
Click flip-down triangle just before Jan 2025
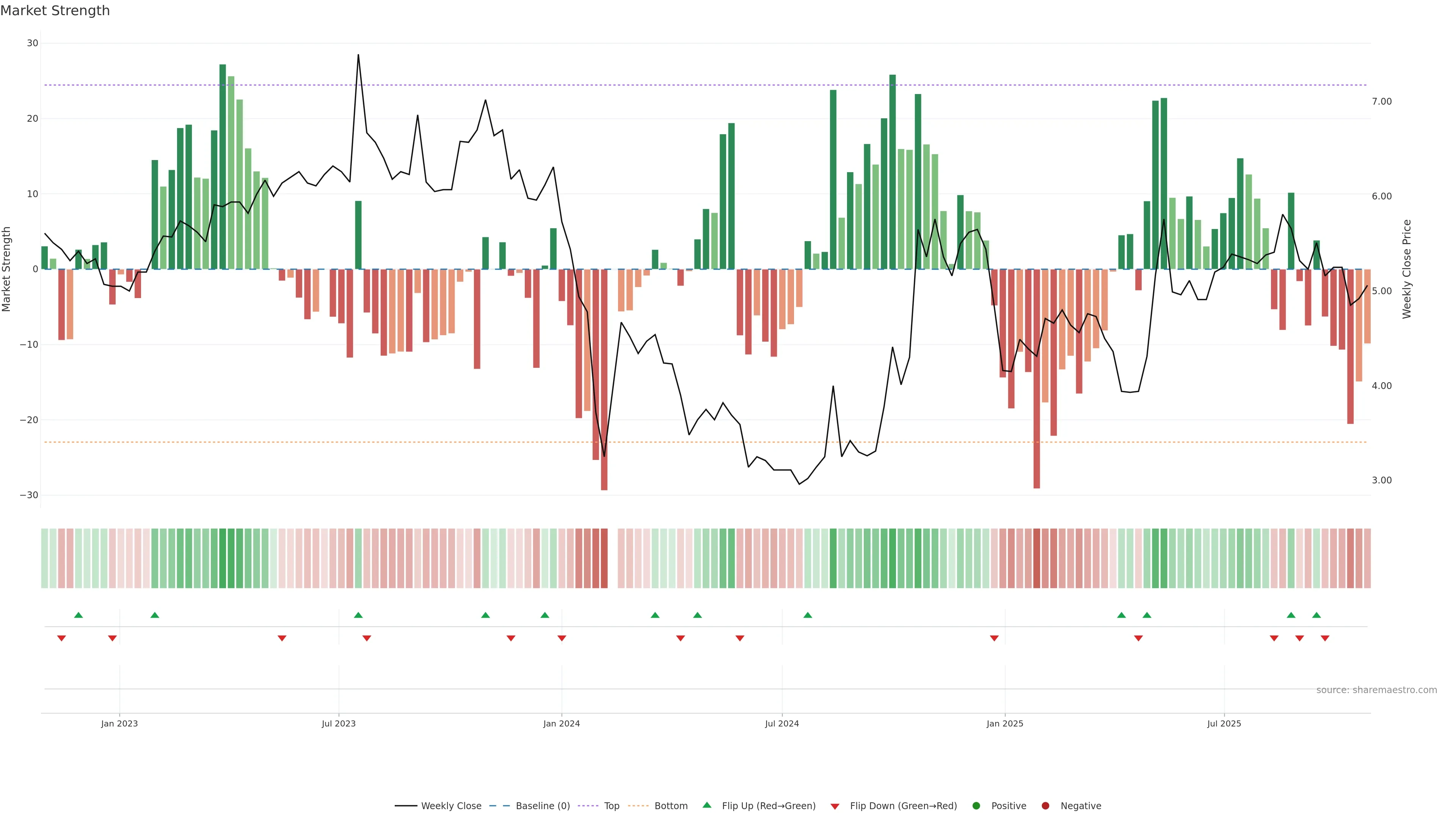pos(994,638)
